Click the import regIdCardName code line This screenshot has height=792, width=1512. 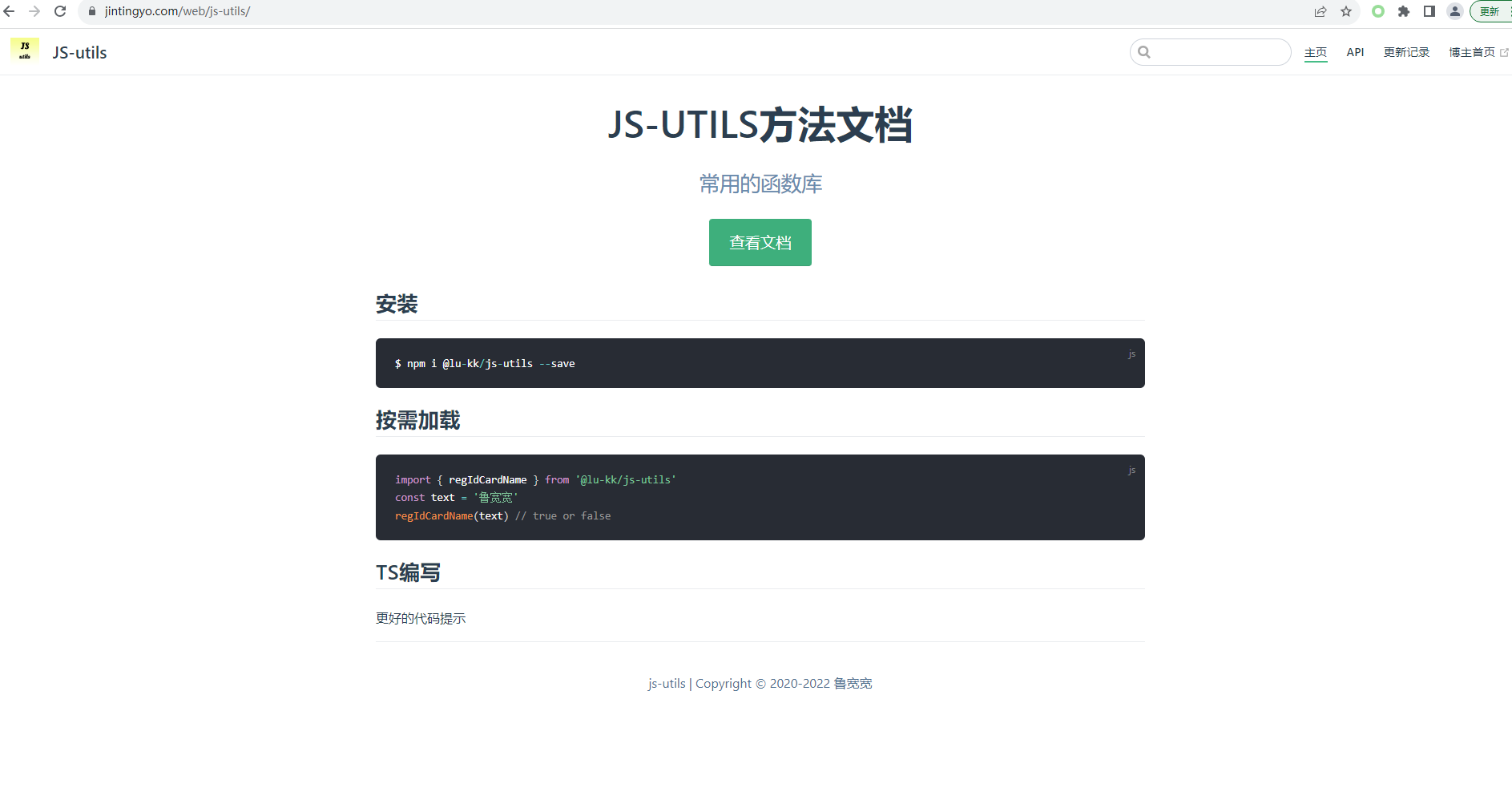pyautogui.click(x=535, y=479)
